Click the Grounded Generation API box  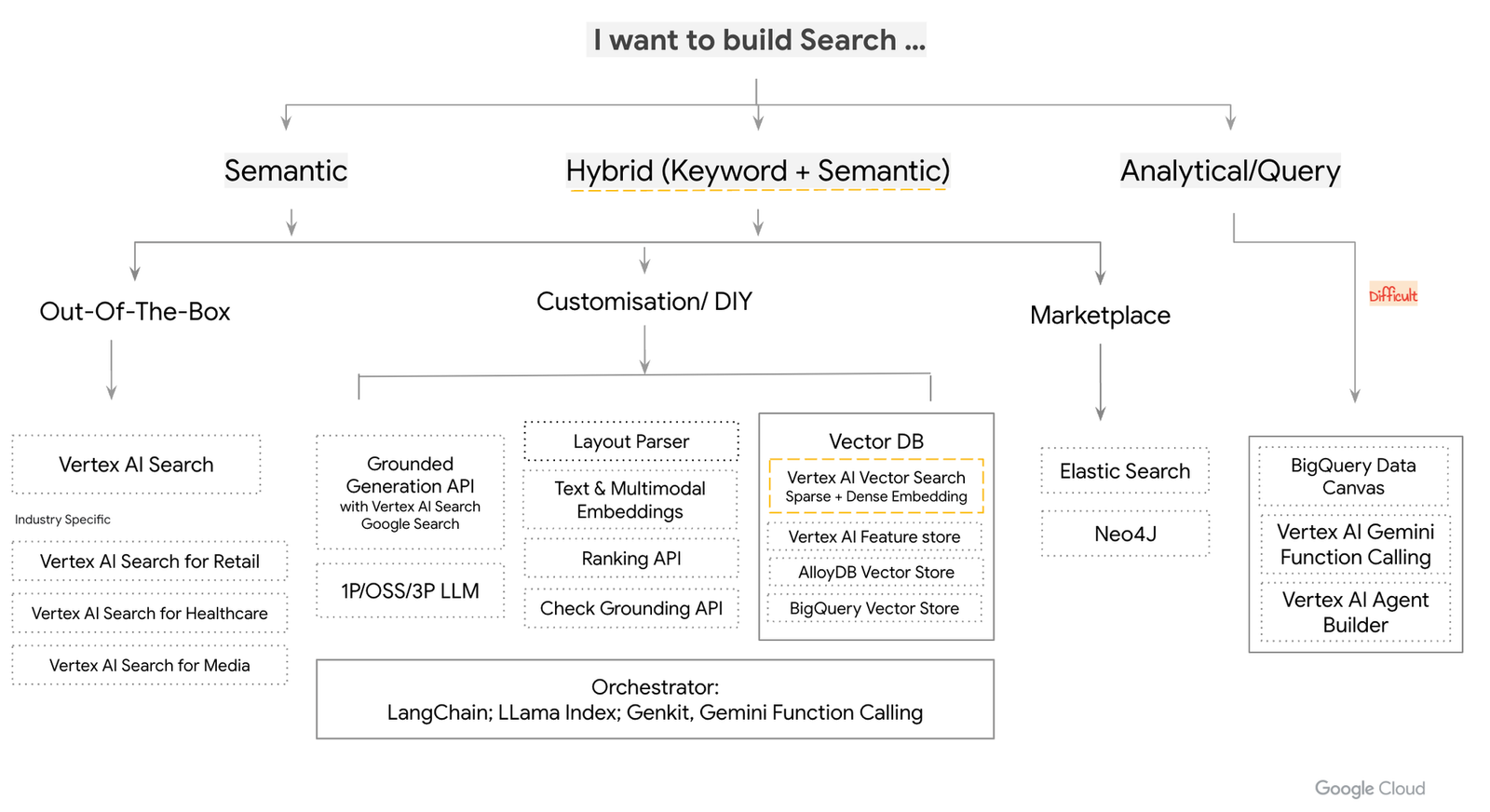point(411,493)
